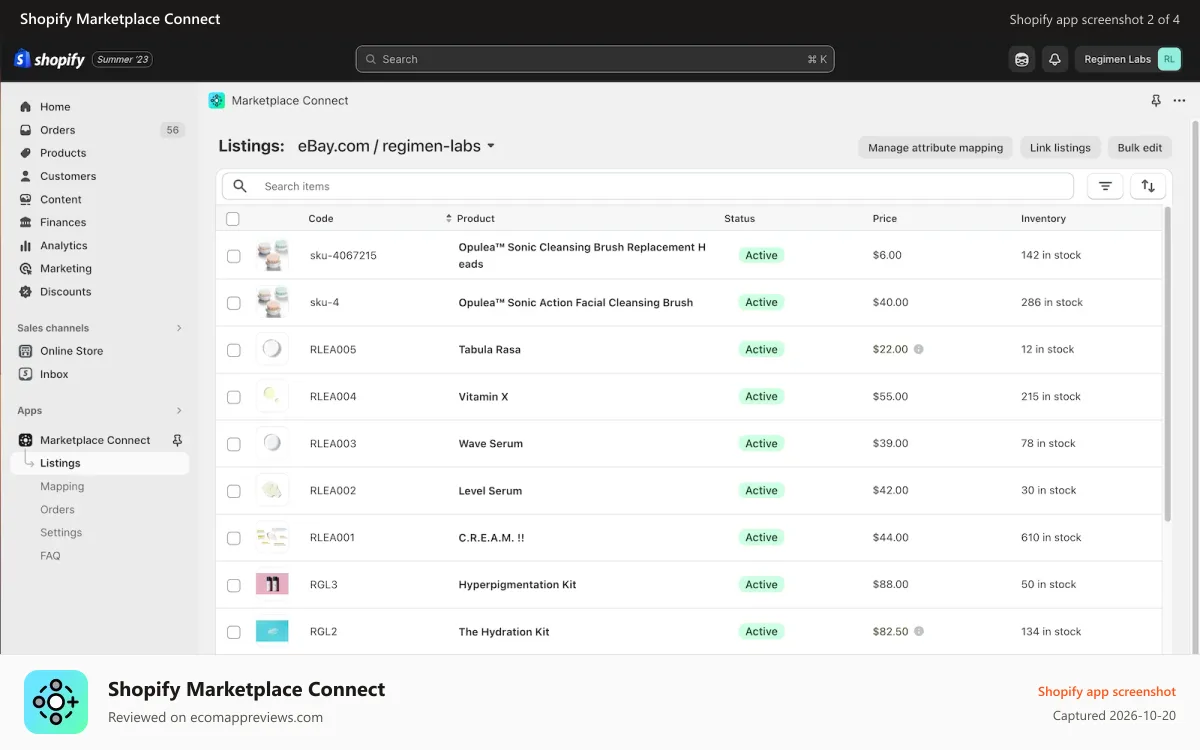
Task: Open FAQ under Marketplace Connect
Action: pos(50,555)
